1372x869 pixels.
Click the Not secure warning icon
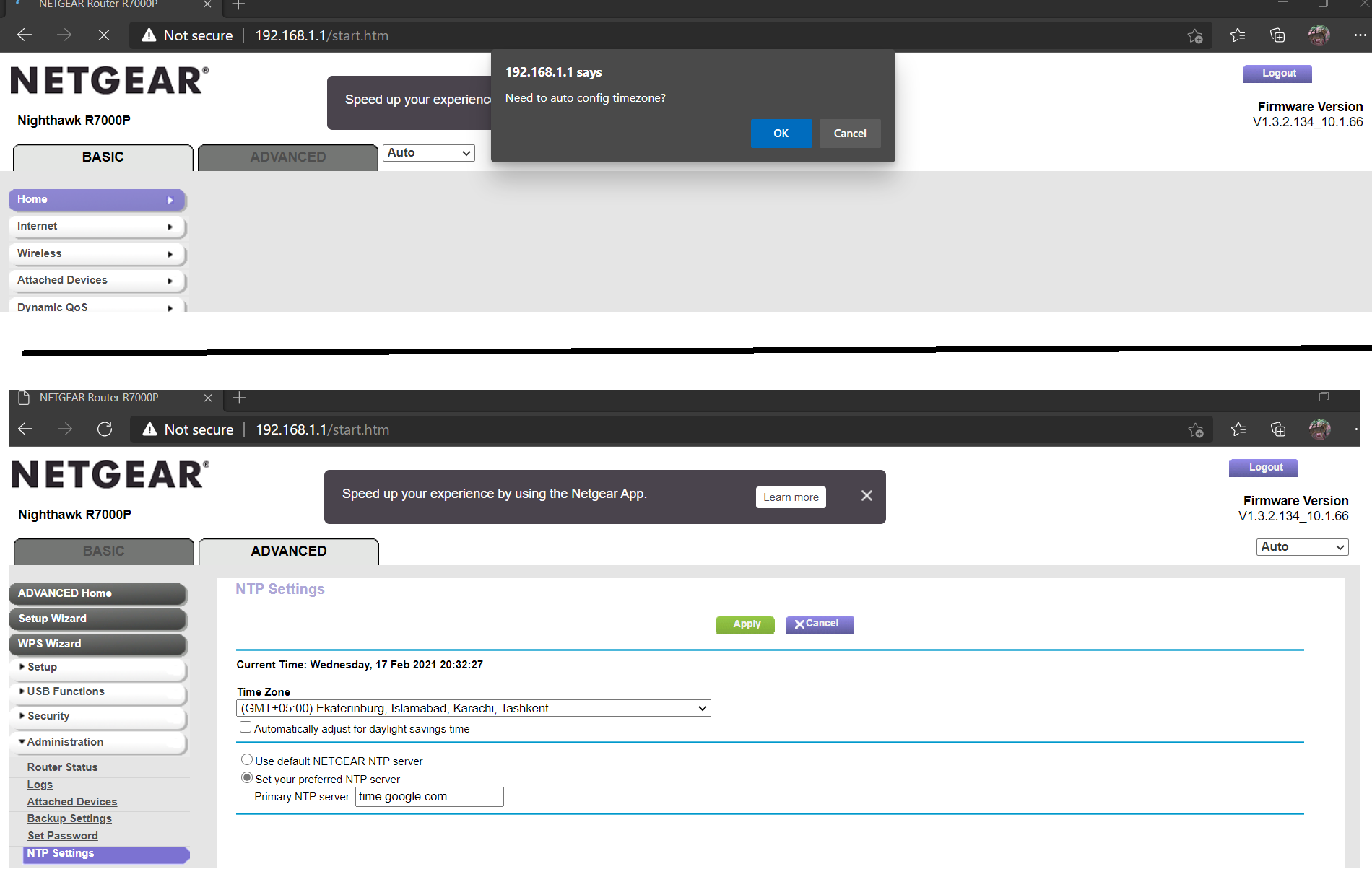click(x=149, y=429)
